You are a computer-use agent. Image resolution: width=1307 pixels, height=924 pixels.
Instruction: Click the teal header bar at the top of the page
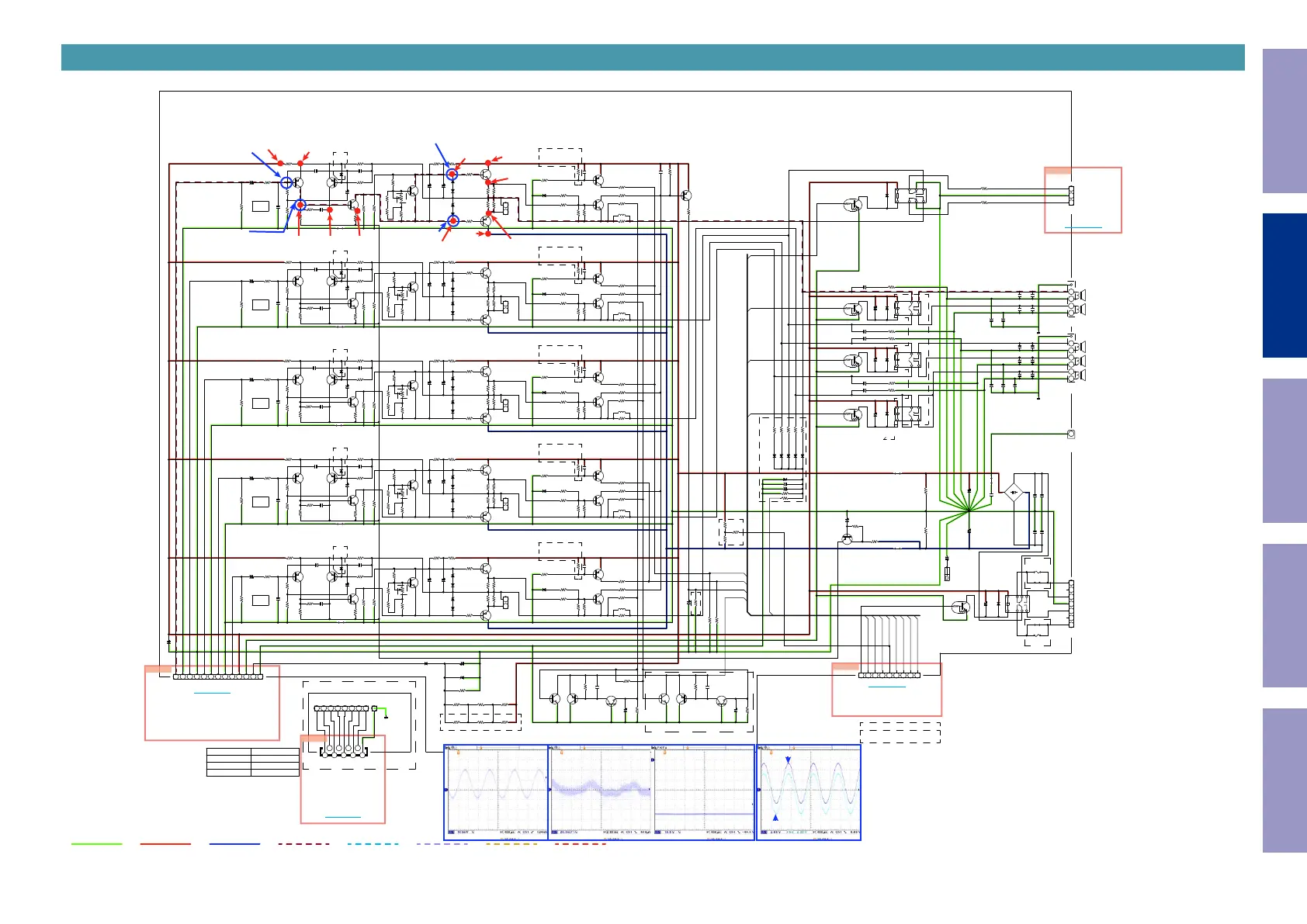(653, 57)
